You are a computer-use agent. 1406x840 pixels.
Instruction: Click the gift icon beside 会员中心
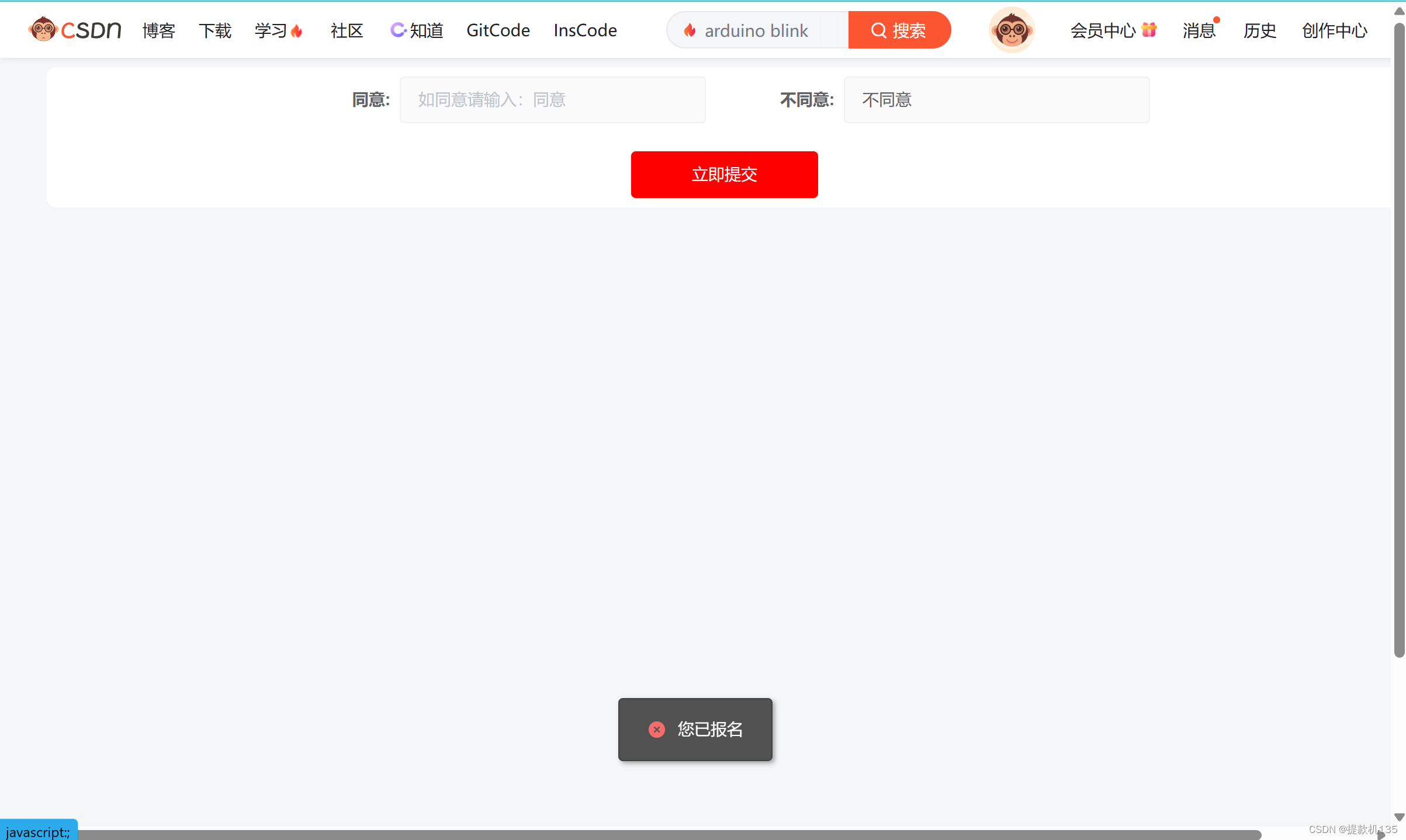click(x=1149, y=29)
